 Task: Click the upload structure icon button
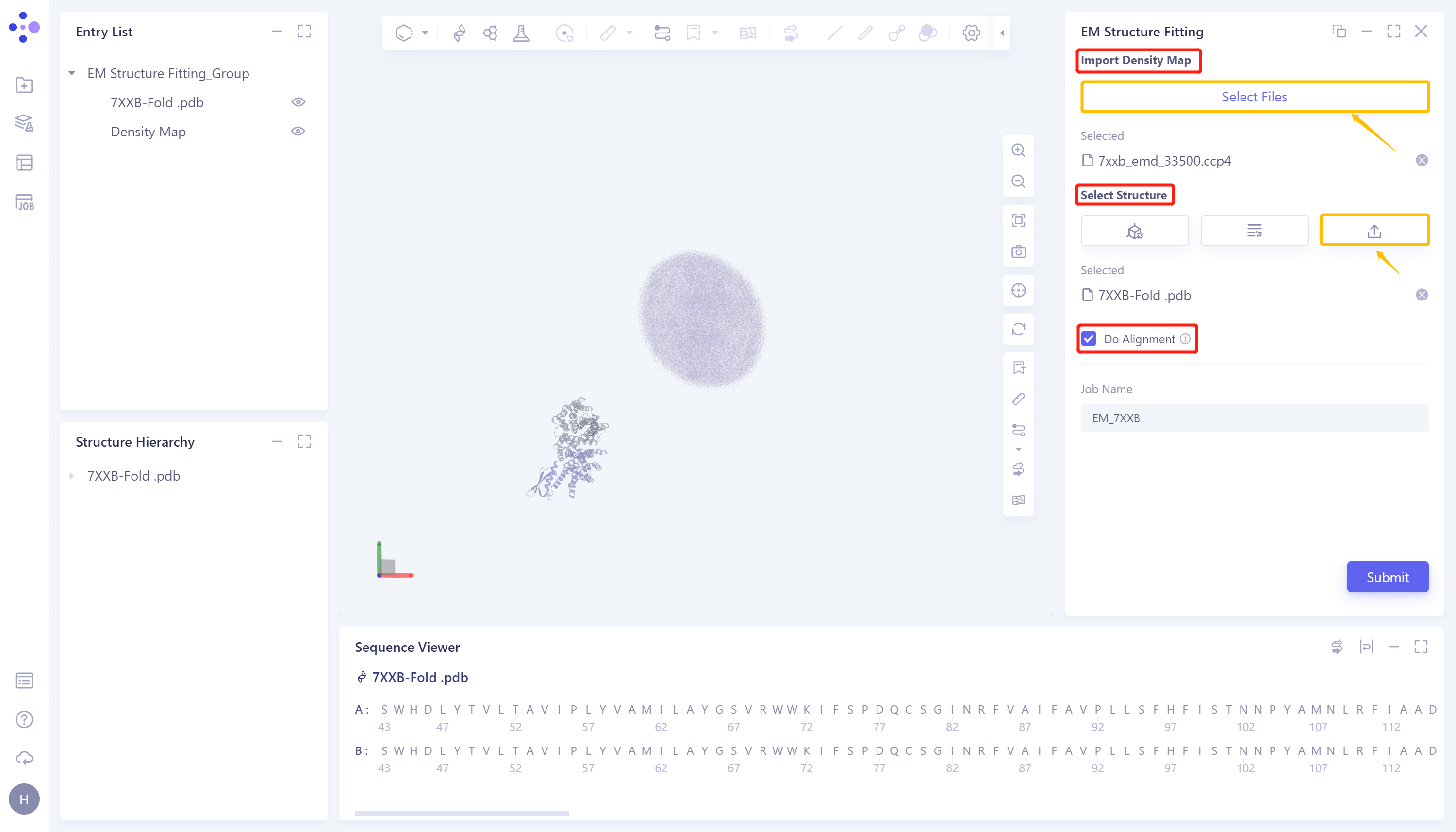pos(1374,231)
